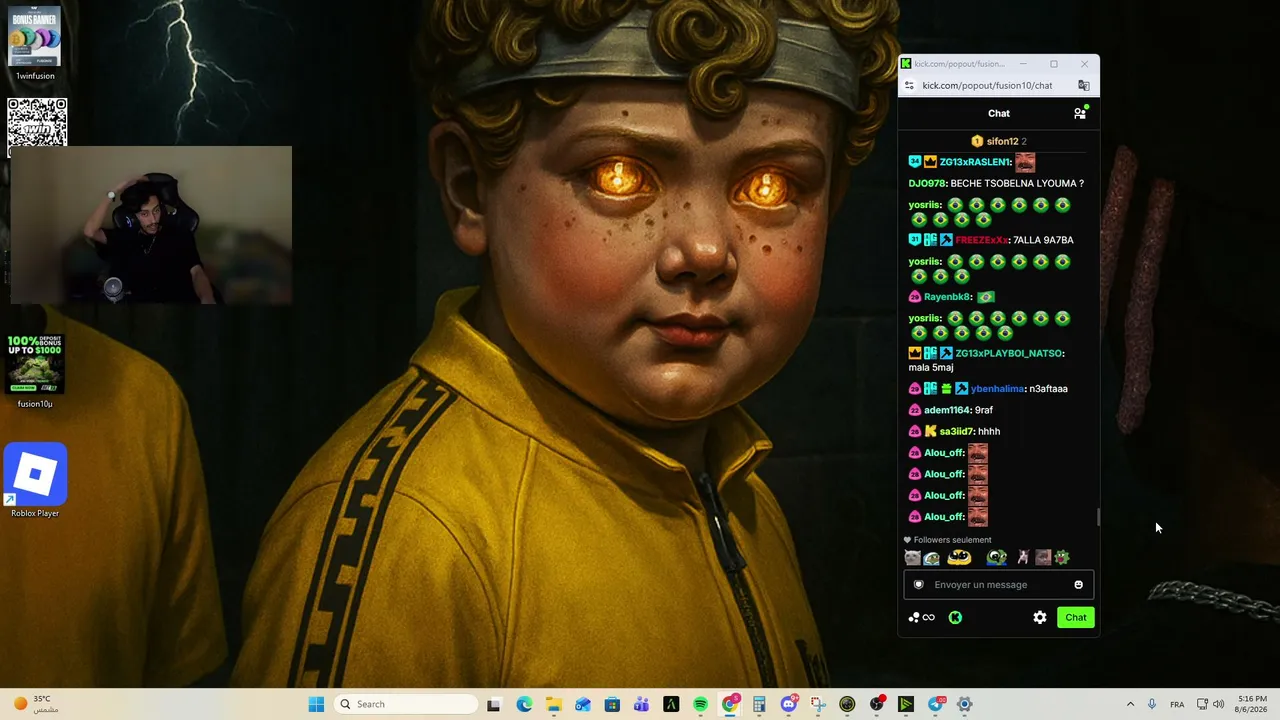Click the 'Followers seulement' label
This screenshot has height=720, width=1280.
point(952,540)
